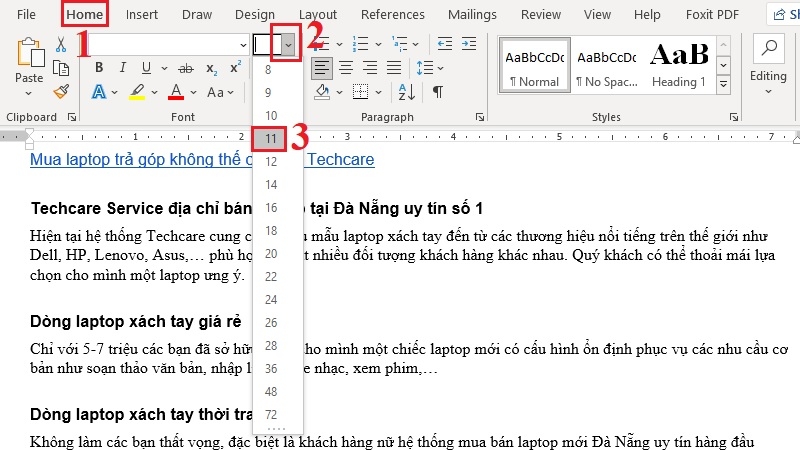The width and height of the screenshot is (800, 450).
Task: Align text right
Action: coord(370,68)
